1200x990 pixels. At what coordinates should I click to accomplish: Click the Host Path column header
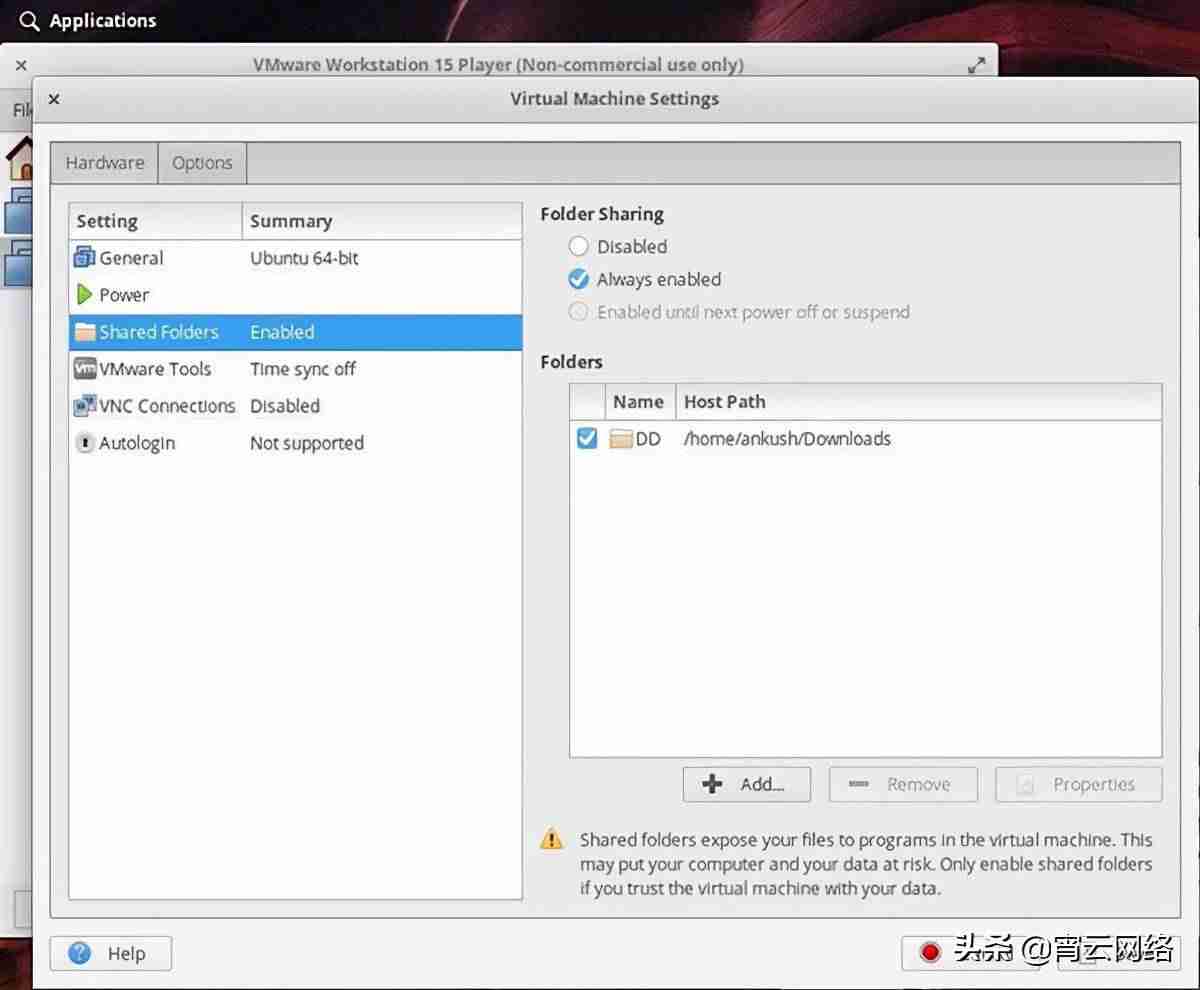(x=918, y=402)
